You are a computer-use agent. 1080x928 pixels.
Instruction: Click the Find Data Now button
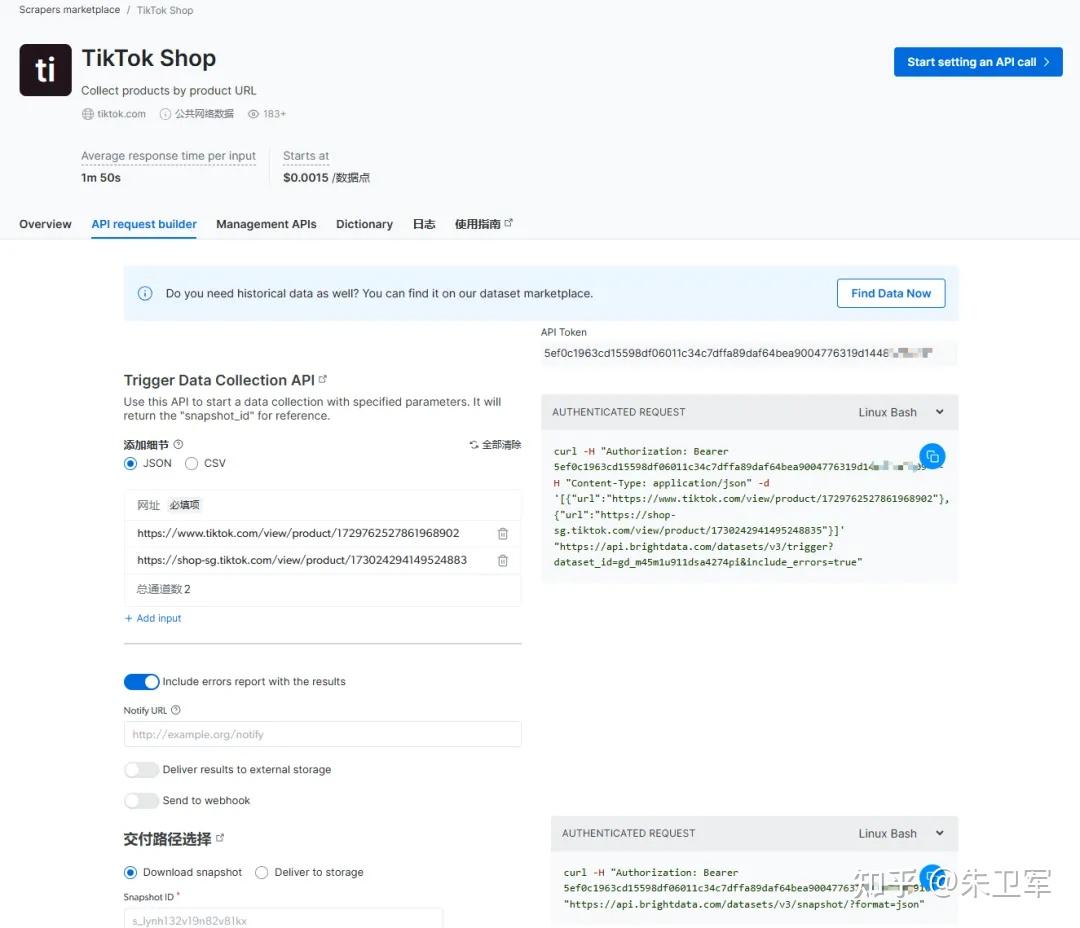(x=891, y=293)
